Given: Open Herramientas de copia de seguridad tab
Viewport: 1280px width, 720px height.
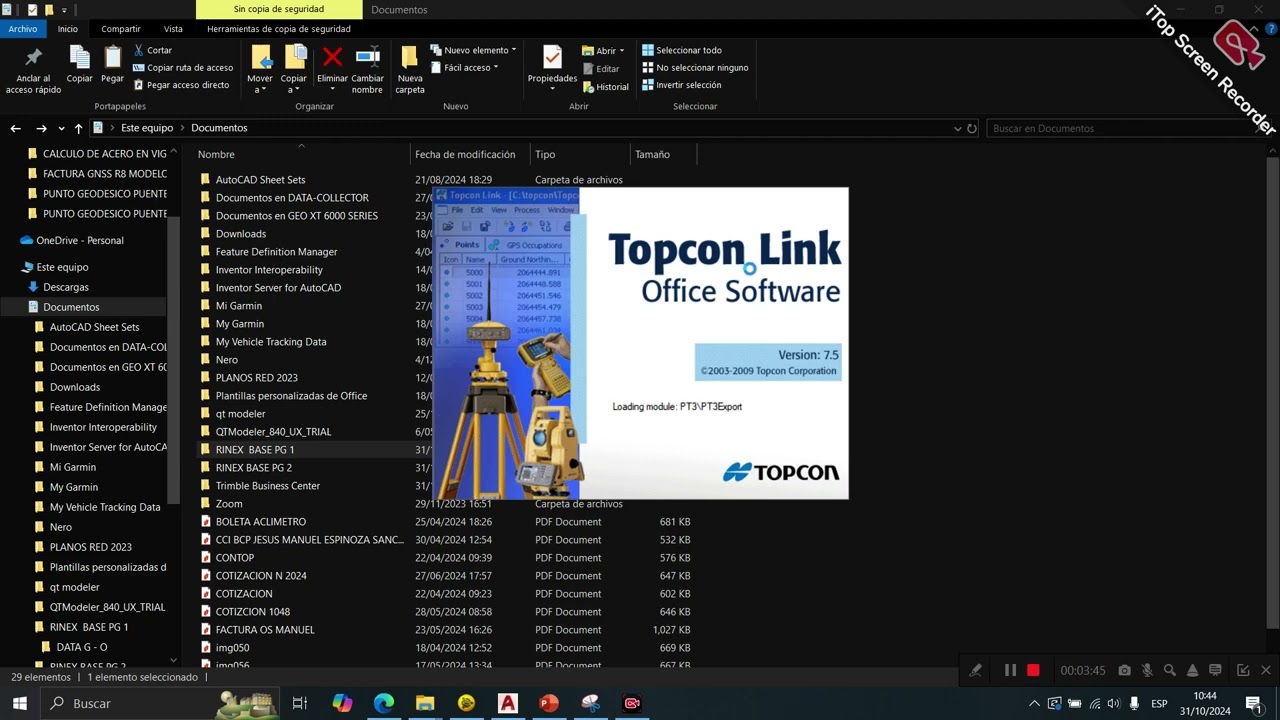Looking at the screenshot, I should [279, 29].
